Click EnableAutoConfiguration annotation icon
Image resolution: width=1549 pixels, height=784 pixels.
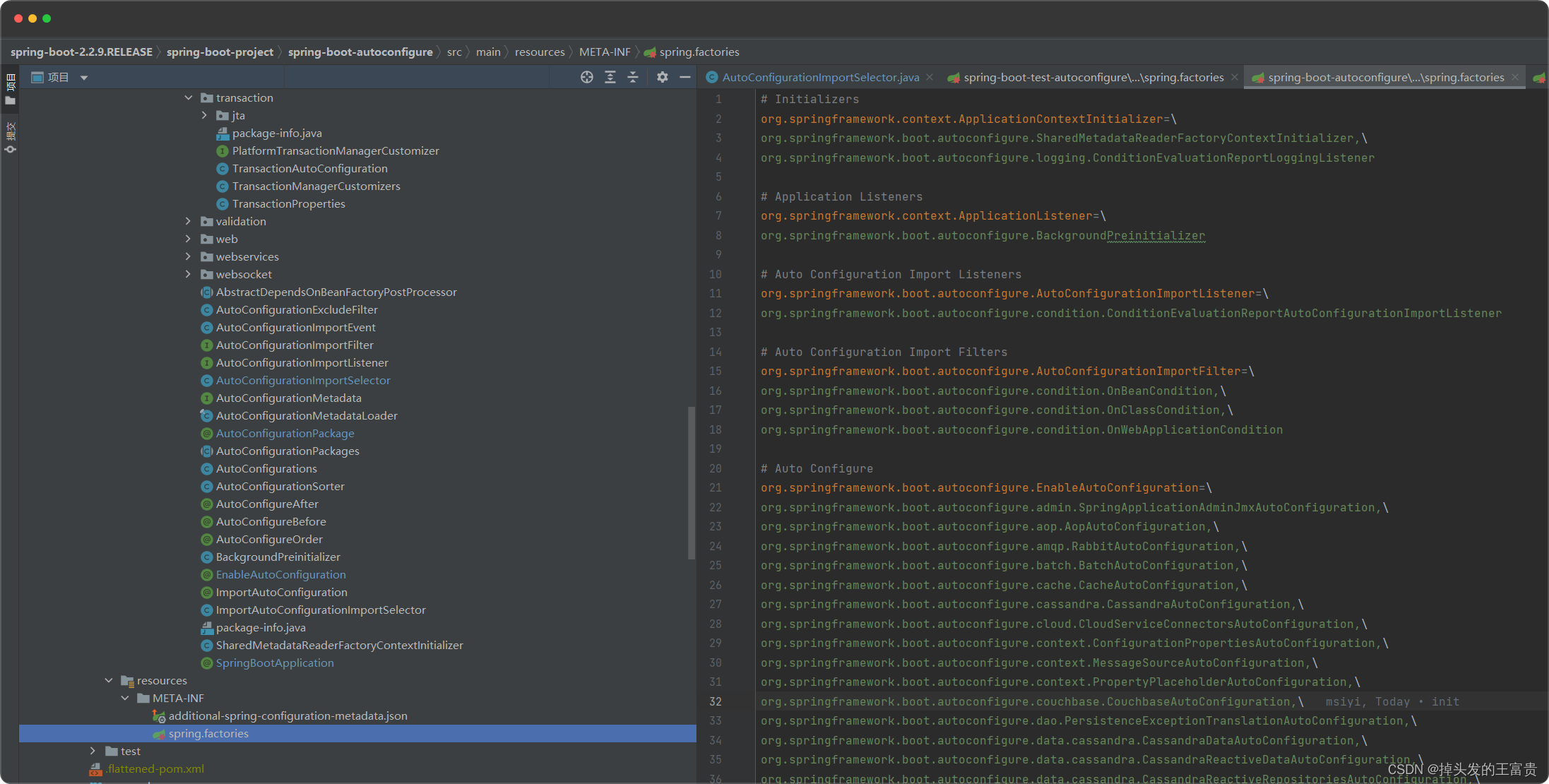pos(206,574)
